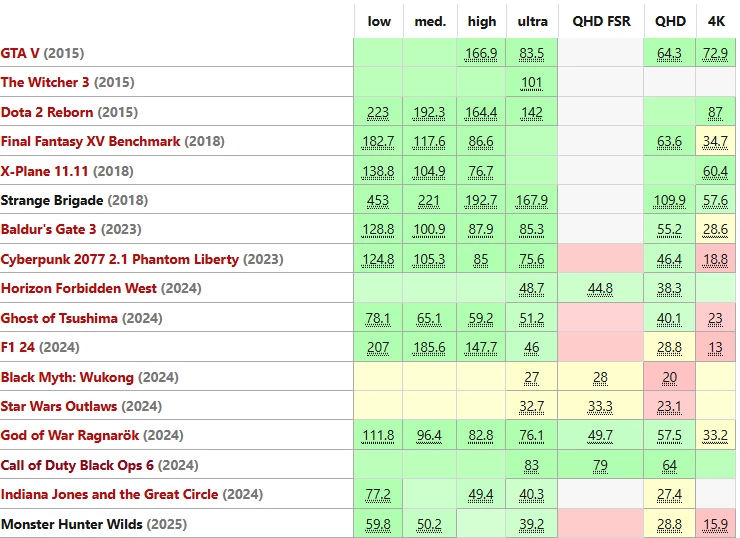
Task: Click Black Myth: Wukong QHD value 20
Action: pyautogui.click(x=669, y=378)
